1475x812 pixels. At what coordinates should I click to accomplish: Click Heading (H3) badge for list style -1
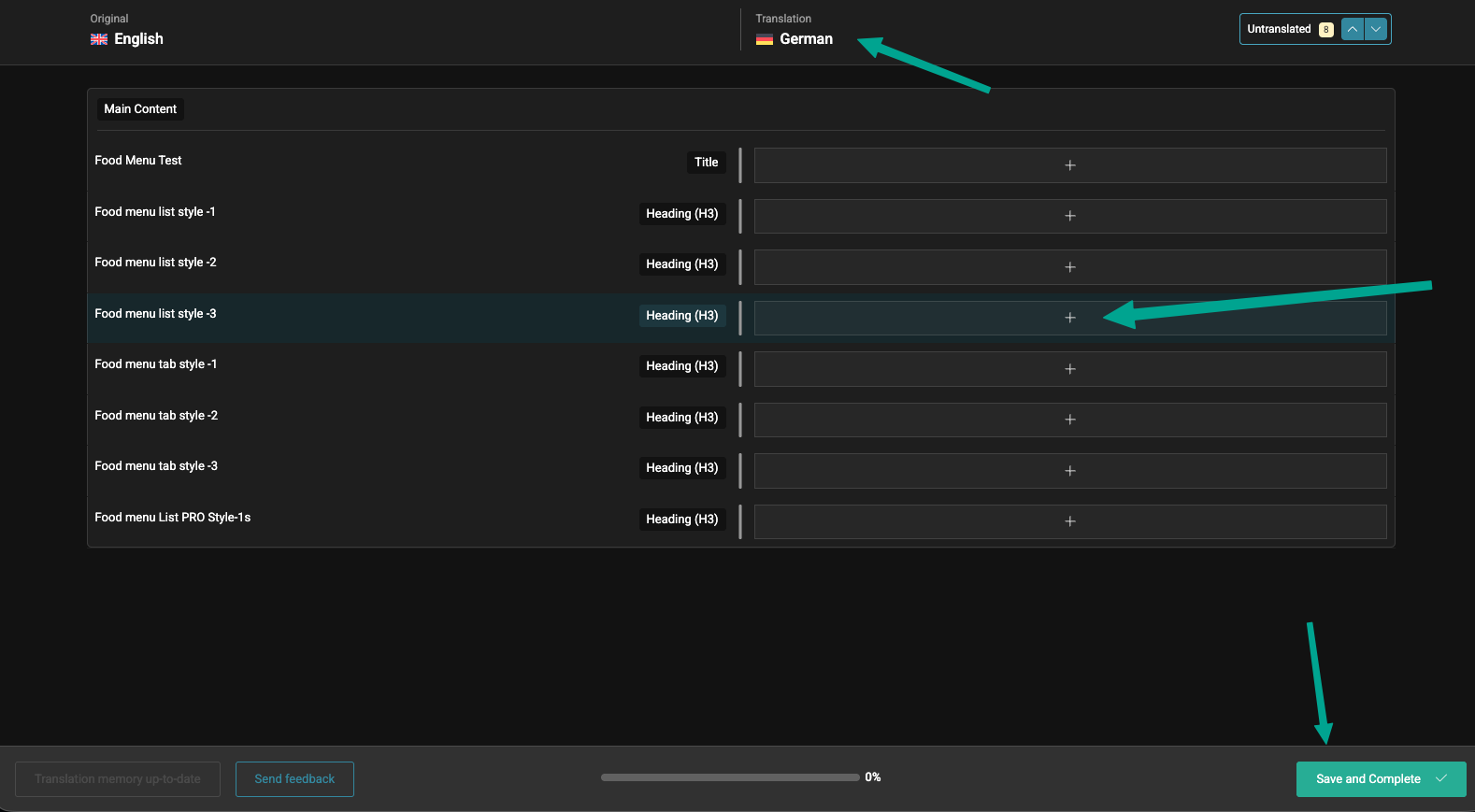click(x=682, y=214)
